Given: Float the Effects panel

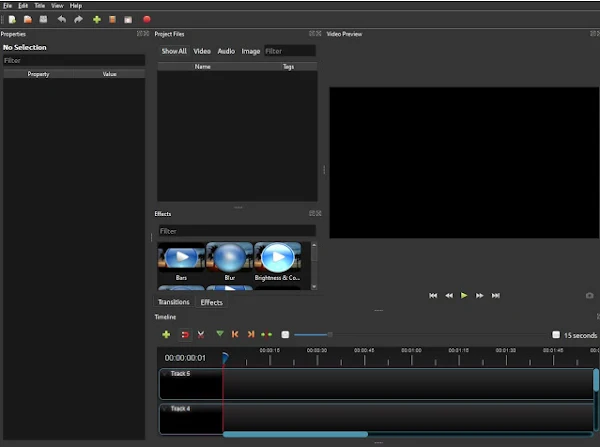Looking at the screenshot, I should 311,213.
